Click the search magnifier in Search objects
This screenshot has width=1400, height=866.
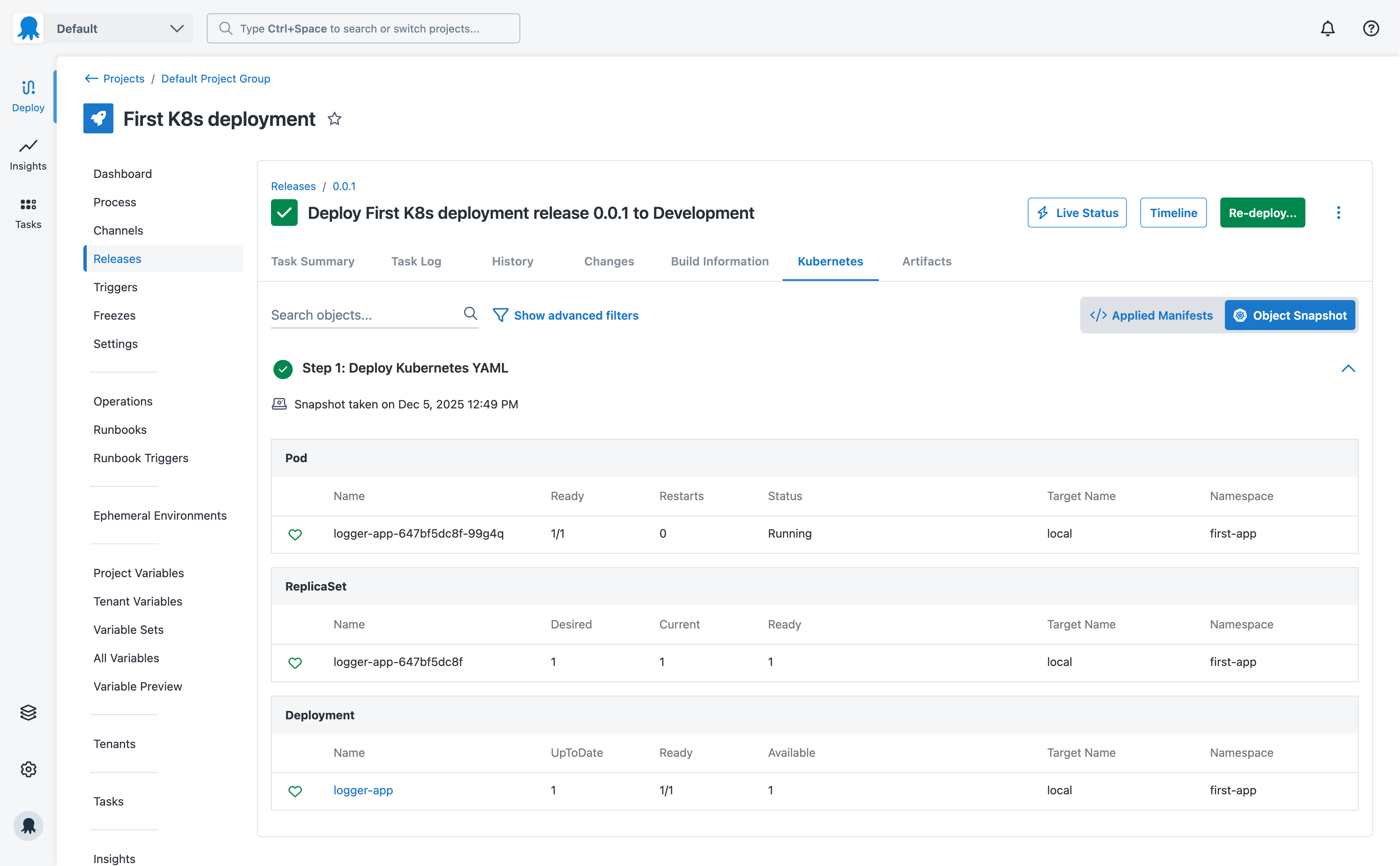click(470, 313)
